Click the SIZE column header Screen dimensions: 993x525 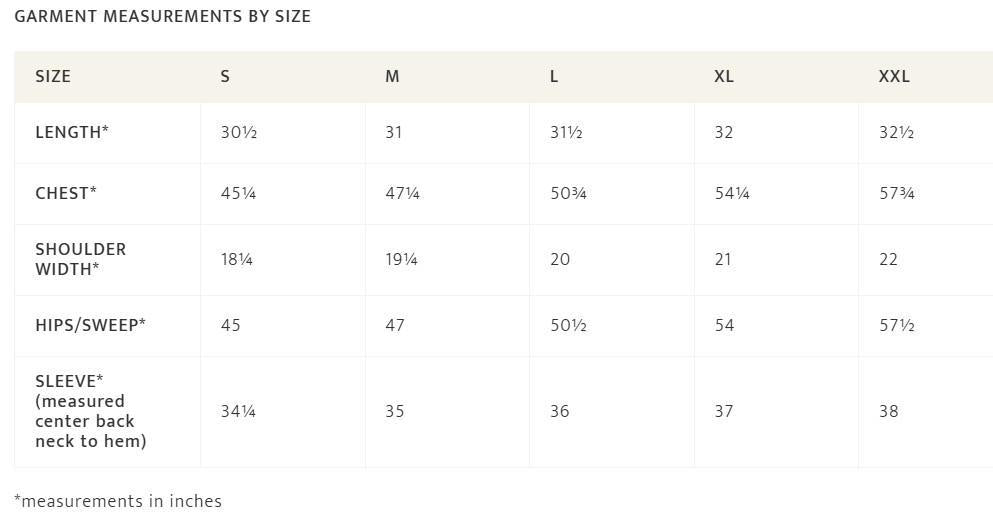coord(53,77)
